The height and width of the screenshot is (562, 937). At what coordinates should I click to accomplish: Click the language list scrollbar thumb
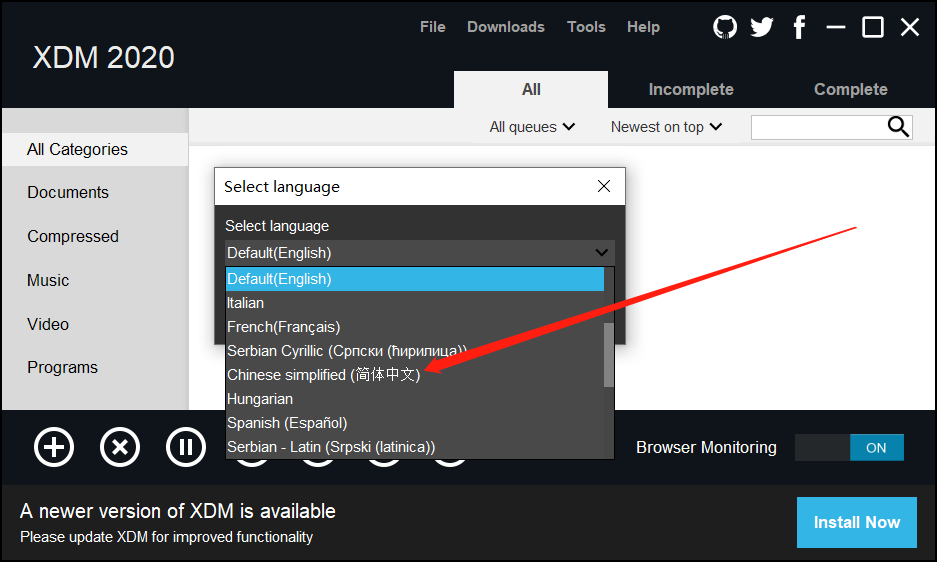pos(609,355)
